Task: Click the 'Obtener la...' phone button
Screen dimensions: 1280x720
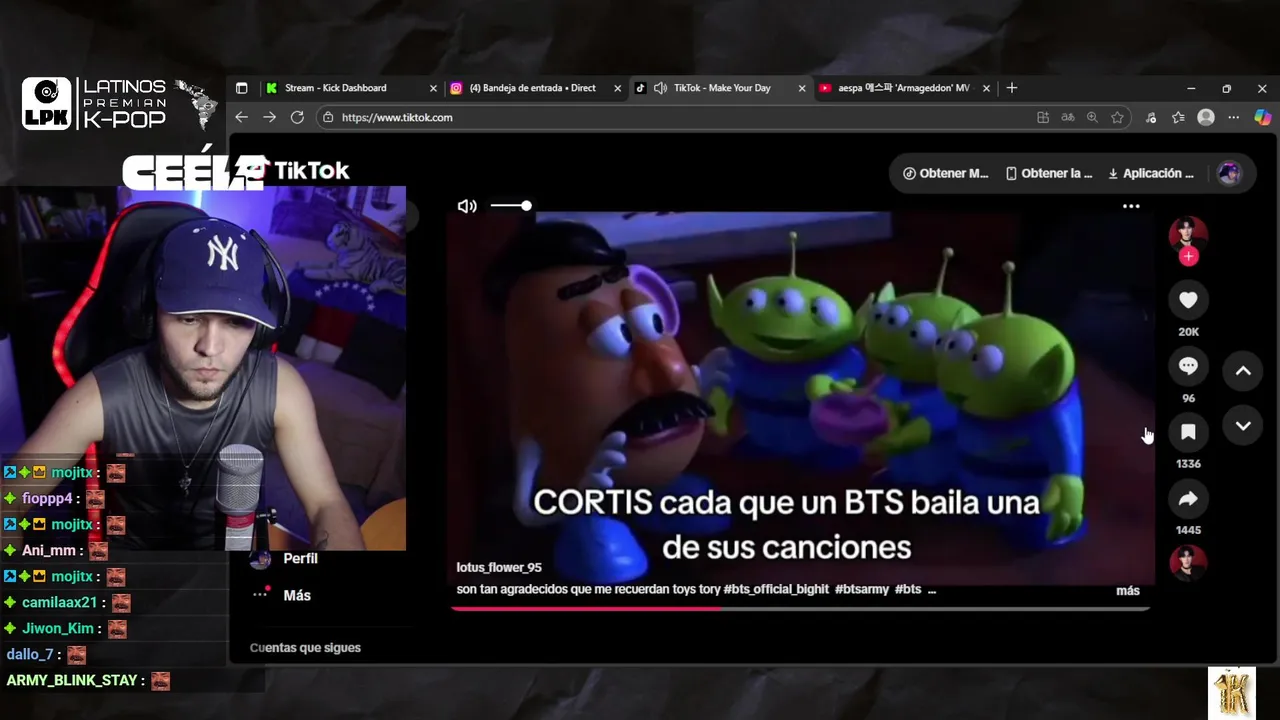Action: (1049, 173)
